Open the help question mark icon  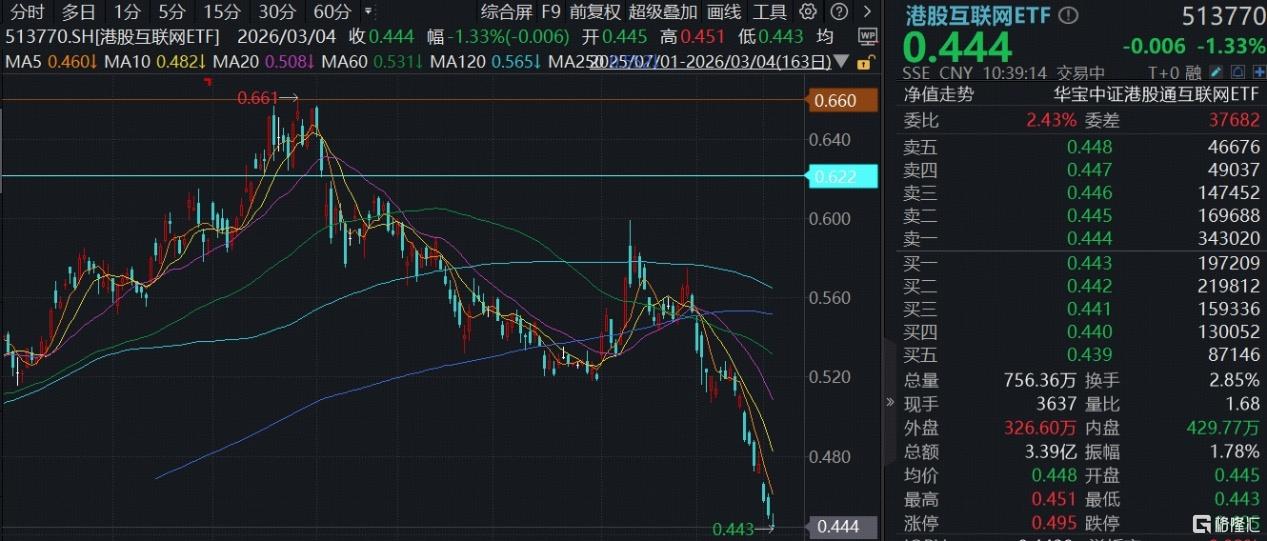click(839, 12)
